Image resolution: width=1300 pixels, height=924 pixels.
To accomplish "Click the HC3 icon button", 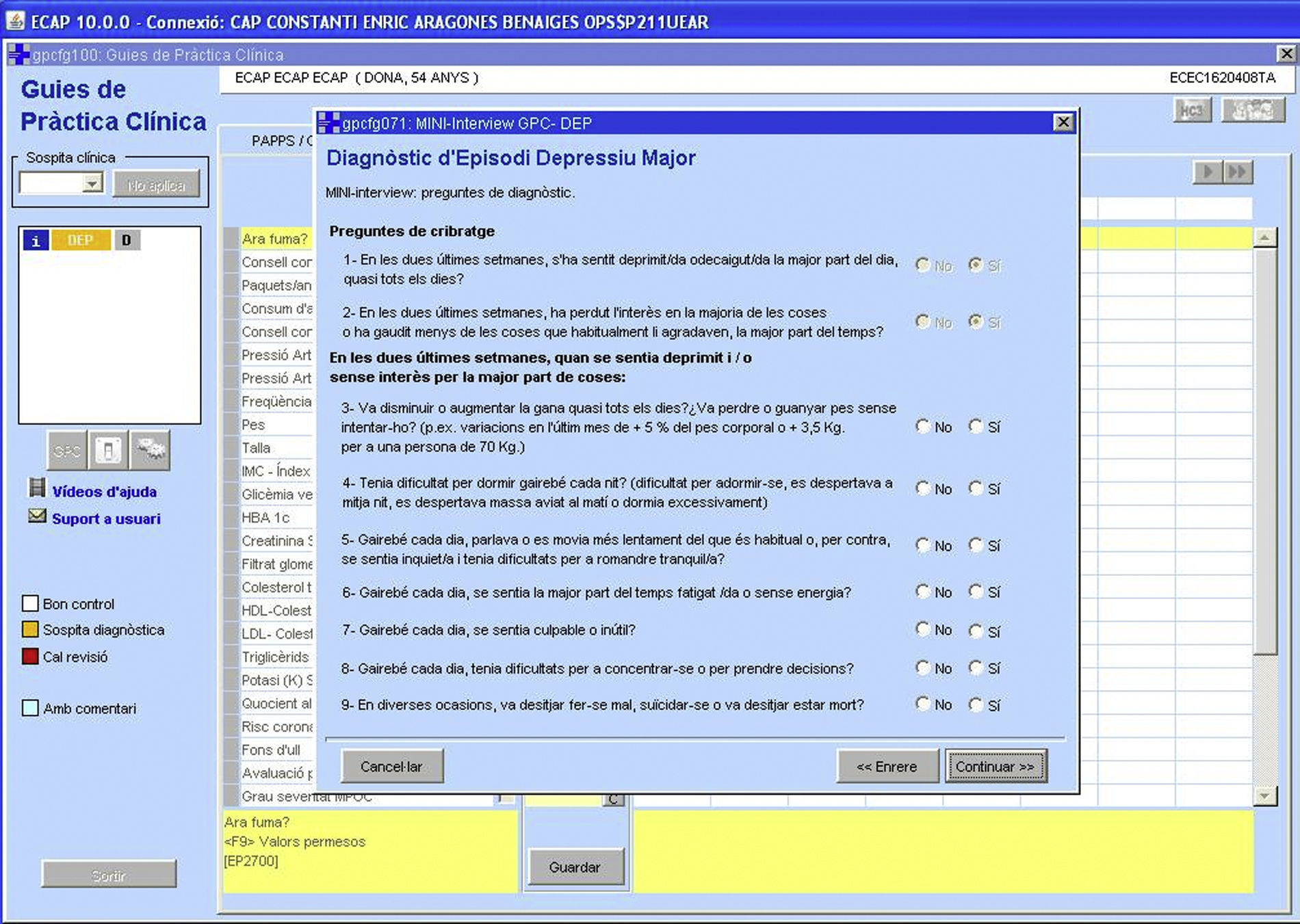I will (1192, 110).
